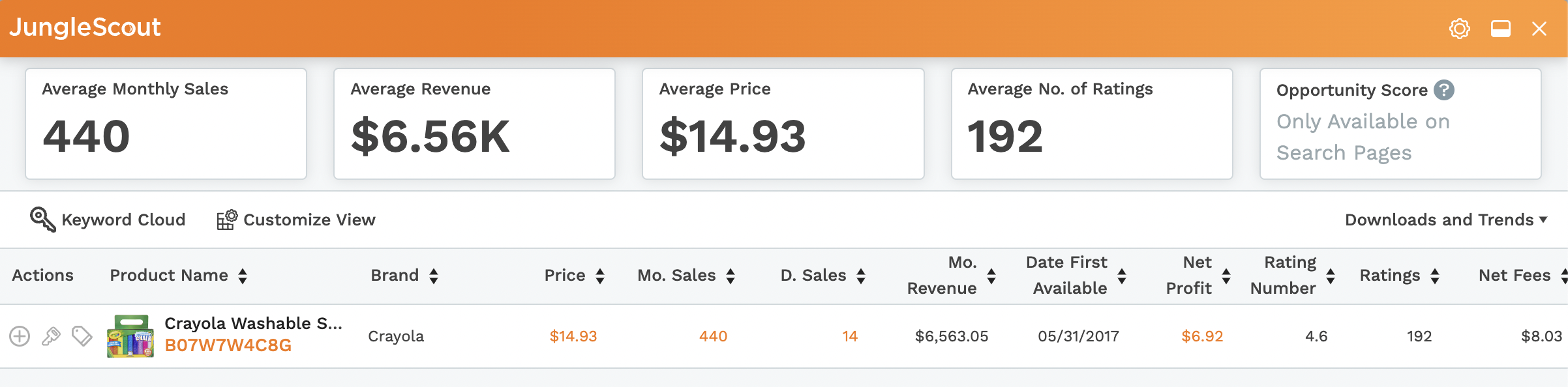
Task: Click the plus icon to track Crayola product
Action: (20, 336)
